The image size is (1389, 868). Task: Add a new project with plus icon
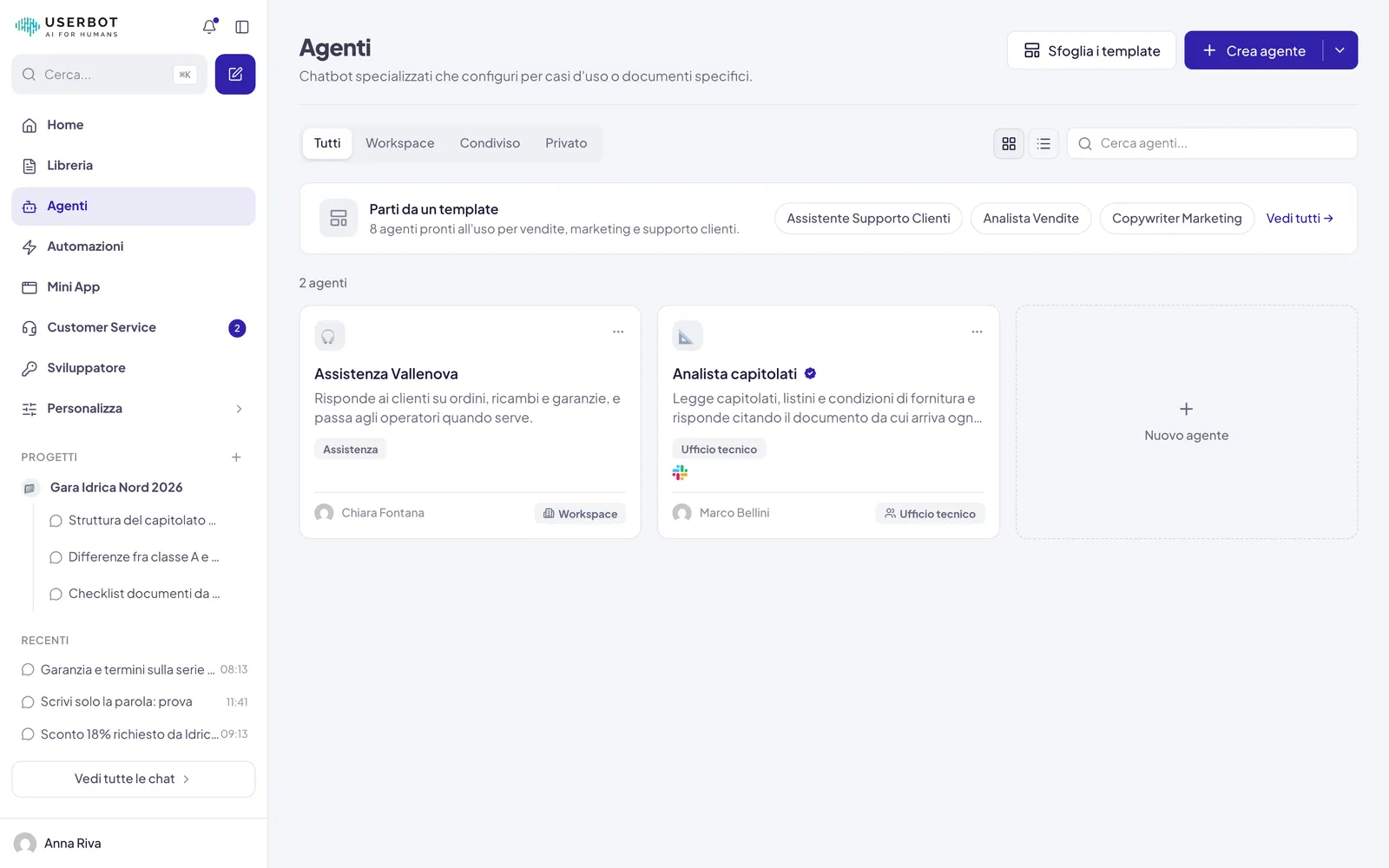pyautogui.click(x=236, y=457)
